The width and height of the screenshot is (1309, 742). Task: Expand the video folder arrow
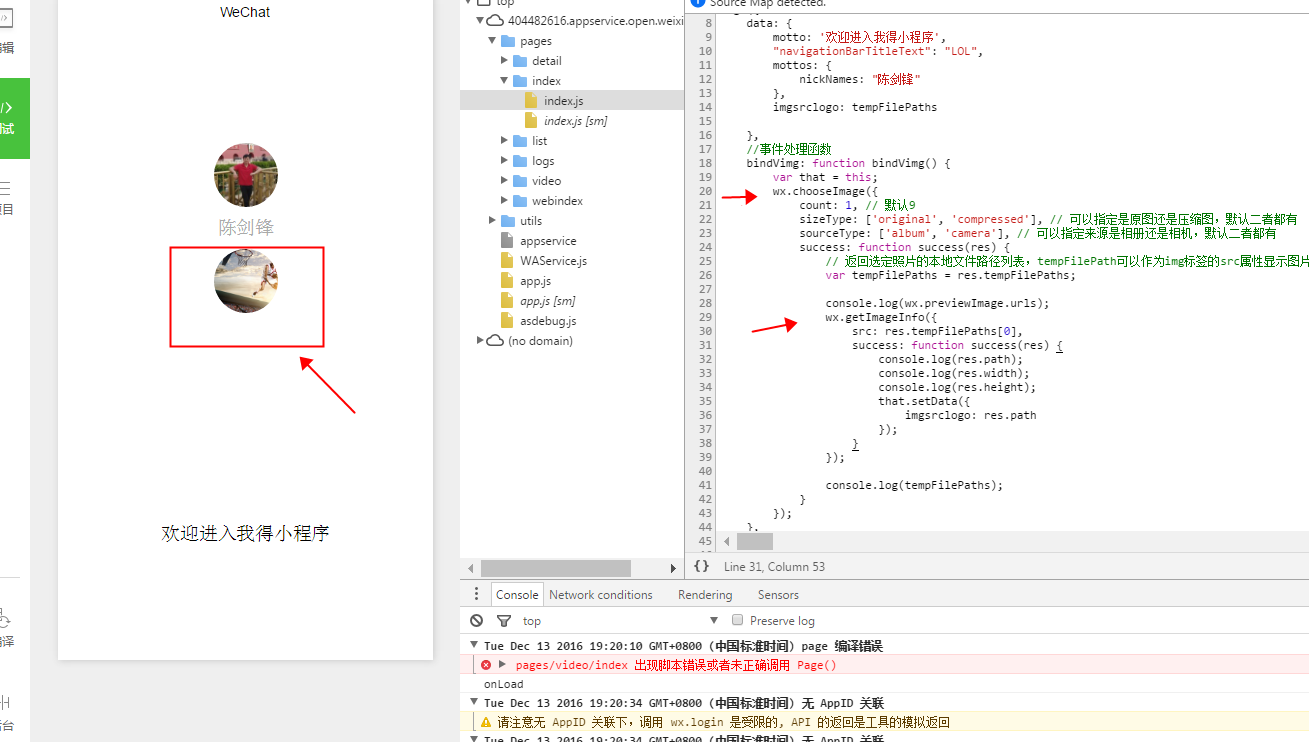point(505,181)
